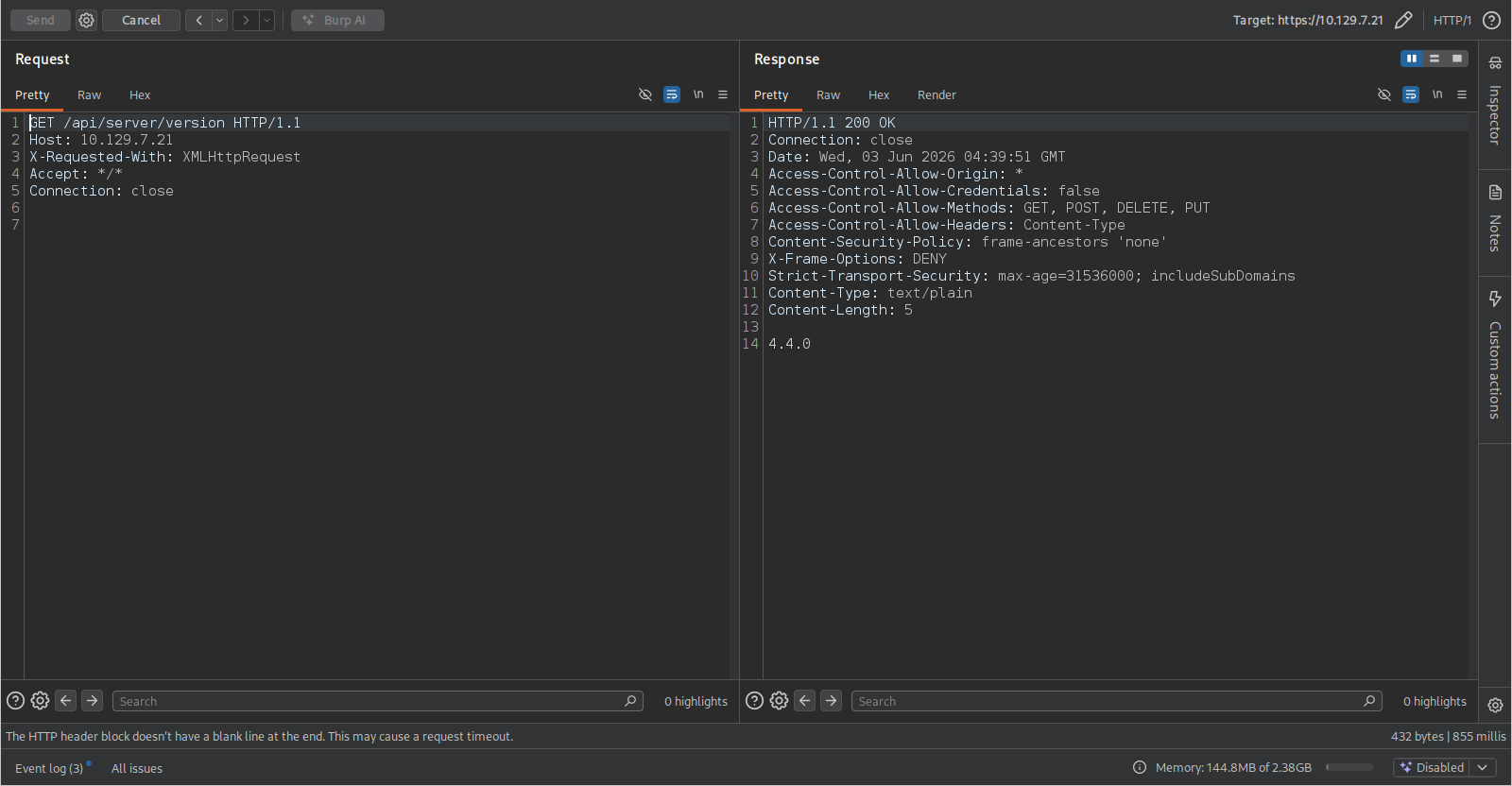
Task: Toggle line wrap in Request panel
Action: 672,94
